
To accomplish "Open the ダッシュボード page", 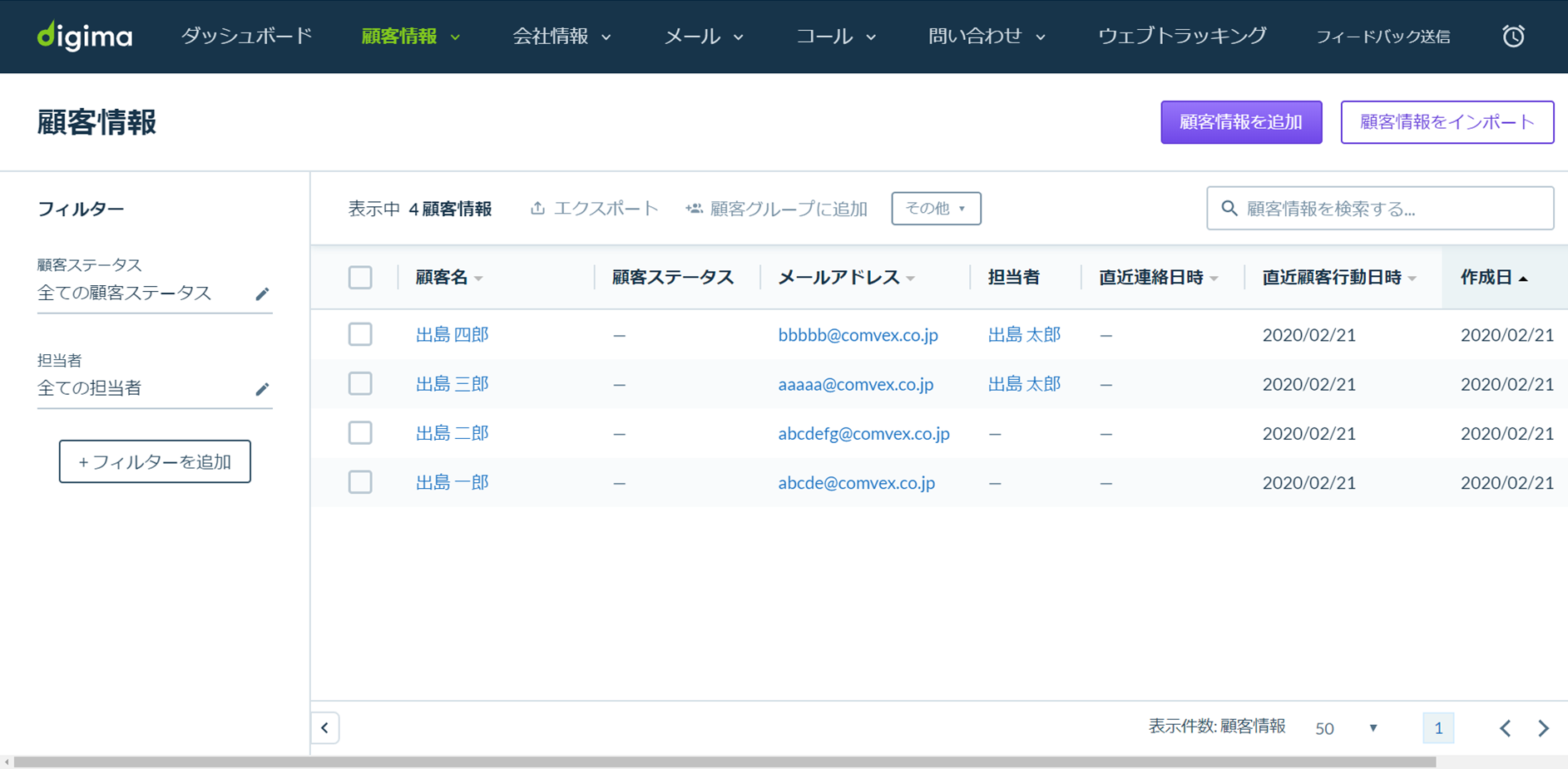I will [x=247, y=37].
